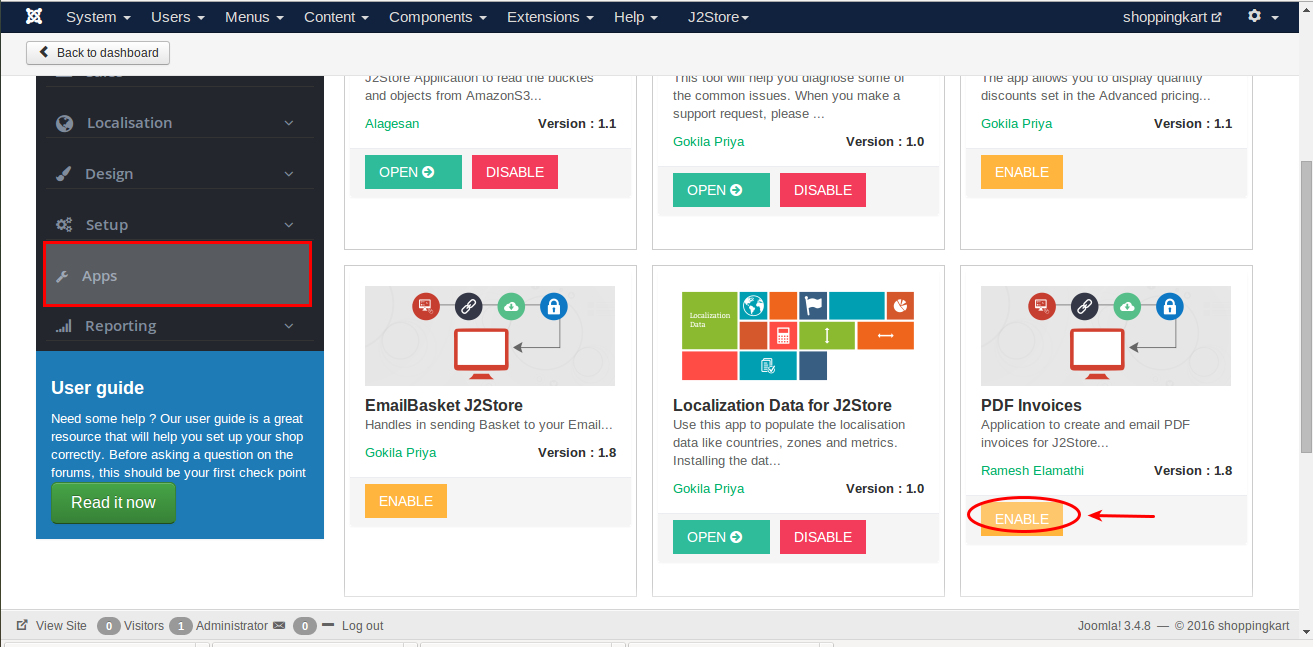
Task: Click EmailBasket J2Store title
Action: coord(444,405)
